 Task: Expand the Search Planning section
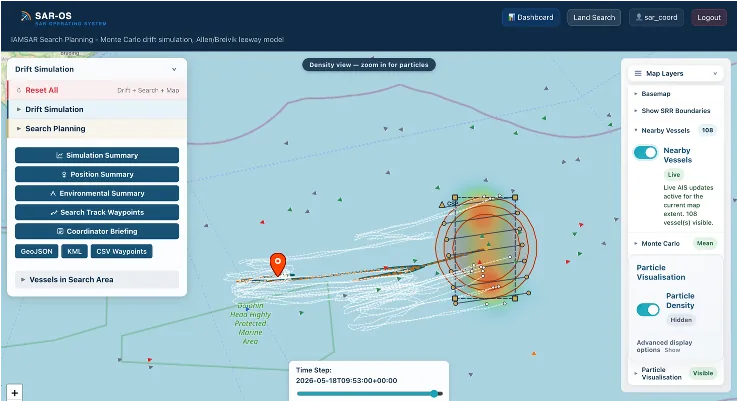pyautogui.click(x=97, y=129)
